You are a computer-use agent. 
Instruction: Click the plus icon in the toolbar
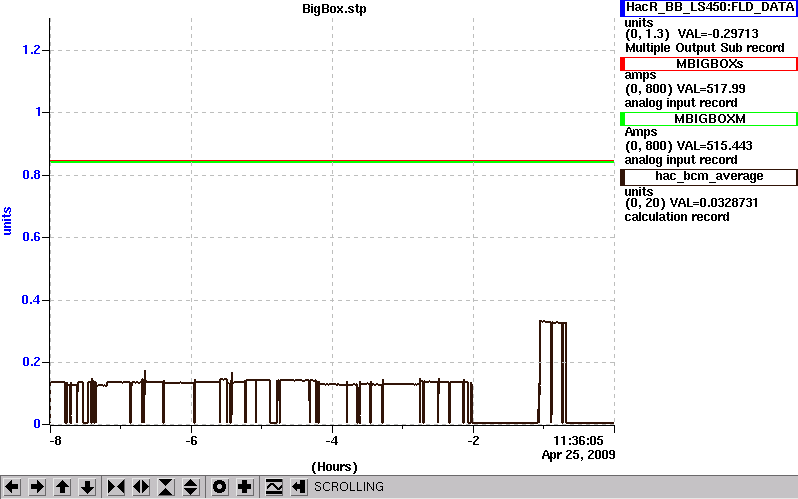pyautogui.click(x=245, y=487)
